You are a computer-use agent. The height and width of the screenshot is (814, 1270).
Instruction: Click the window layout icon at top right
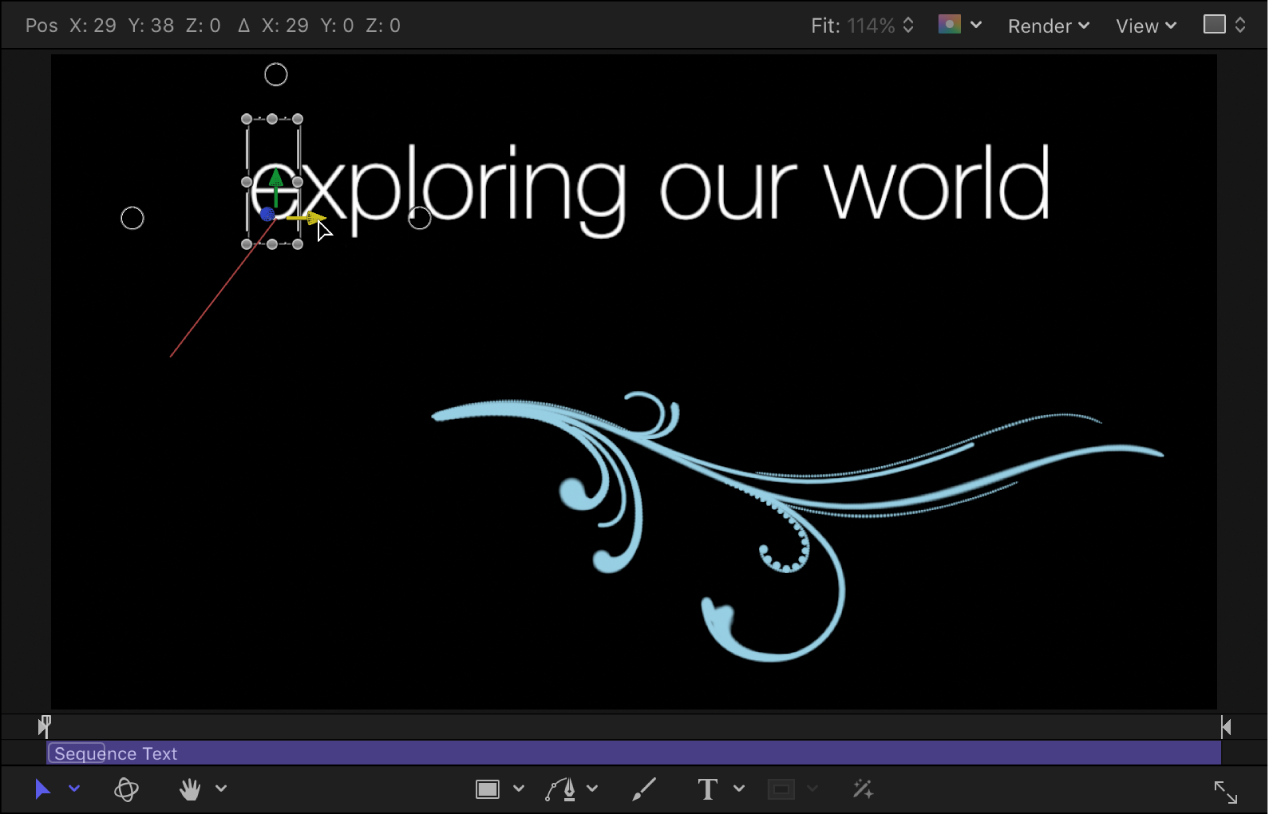point(1215,25)
